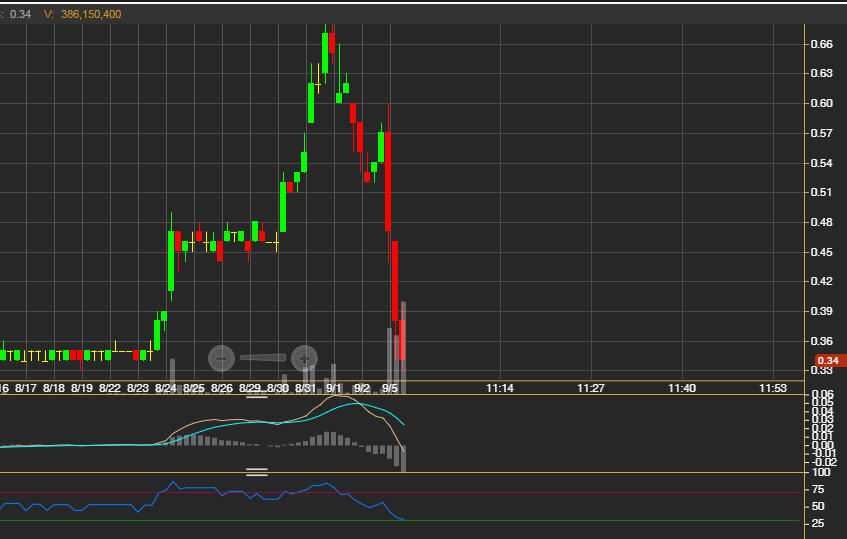Click the 8/22 date label
This screenshot has width=847, height=539.
pyautogui.click(x=110, y=388)
